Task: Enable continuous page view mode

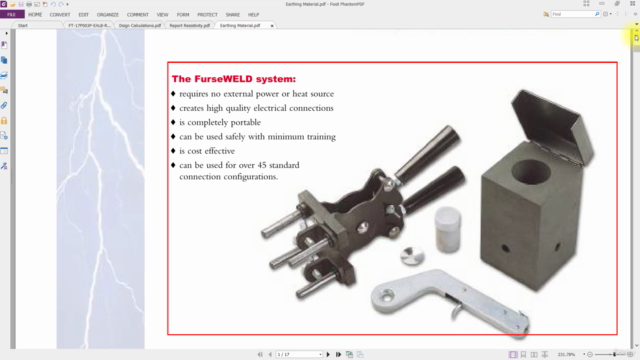Action: point(523,354)
